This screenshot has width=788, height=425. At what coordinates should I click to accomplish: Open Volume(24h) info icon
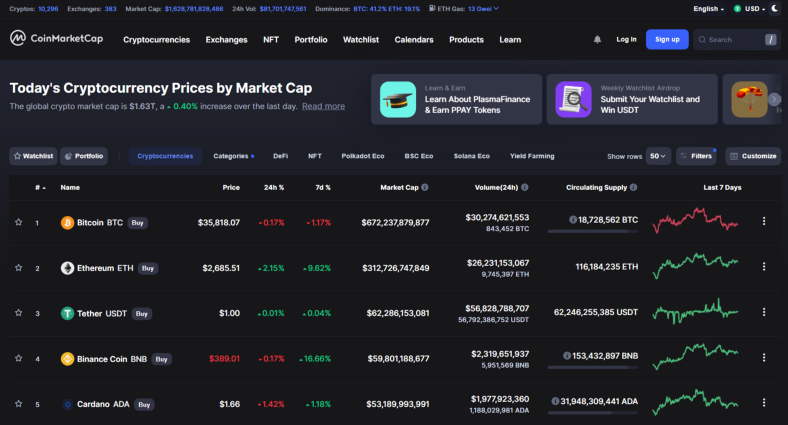pyautogui.click(x=525, y=187)
